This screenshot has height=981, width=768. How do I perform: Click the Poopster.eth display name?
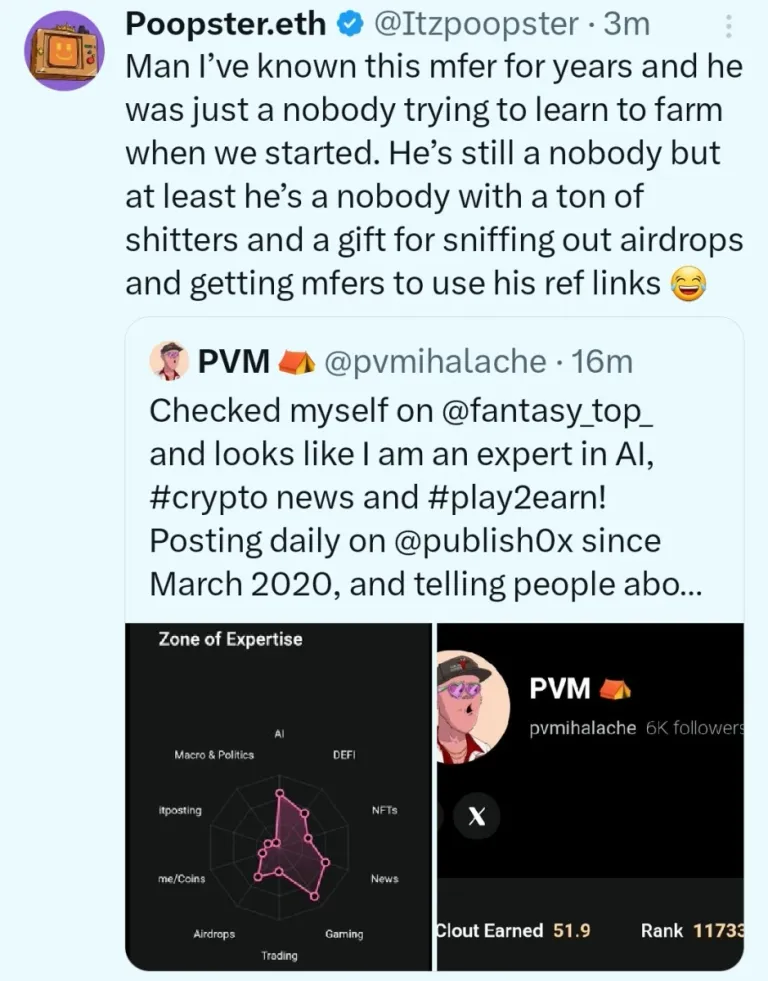[x=225, y=24]
